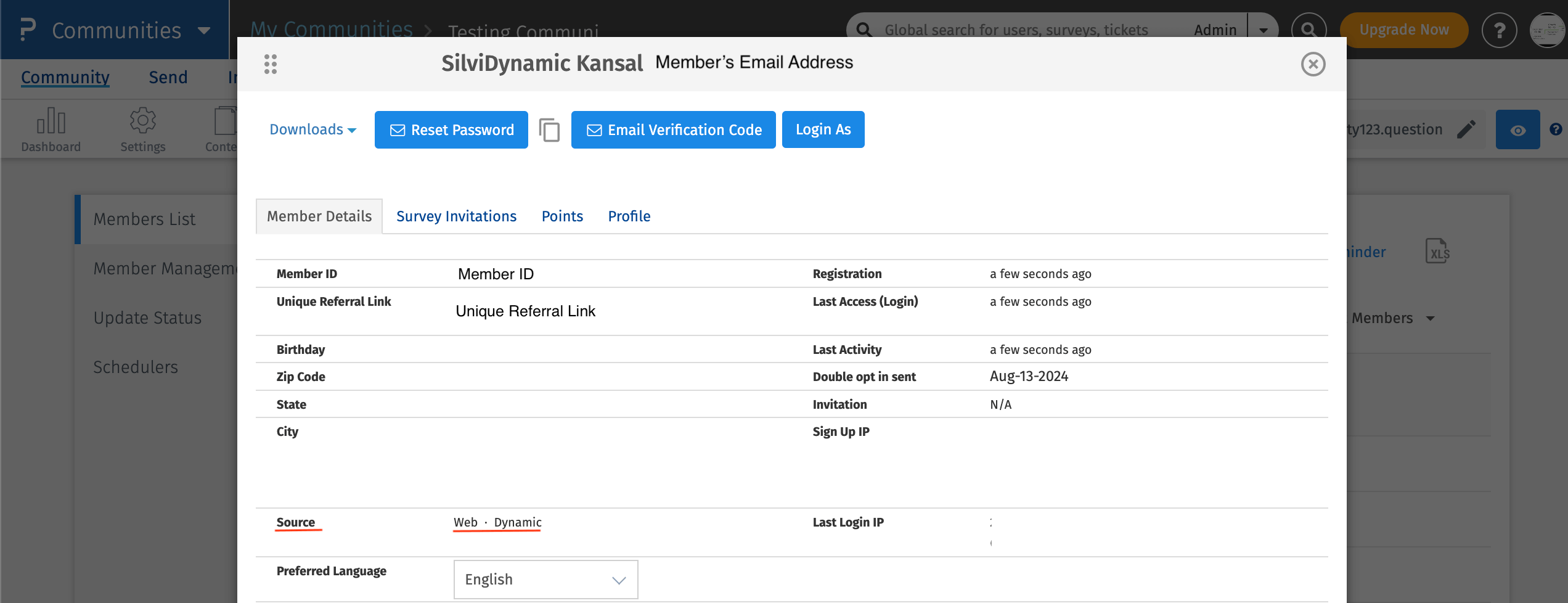Screen dimensions: 1568x603
Task: Expand the Downloads dropdown
Action: pyautogui.click(x=312, y=129)
